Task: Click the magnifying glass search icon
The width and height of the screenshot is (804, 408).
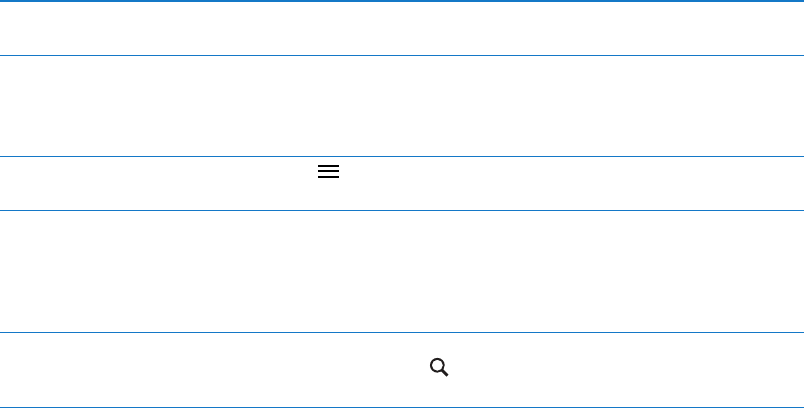Action: click(x=438, y=368)
